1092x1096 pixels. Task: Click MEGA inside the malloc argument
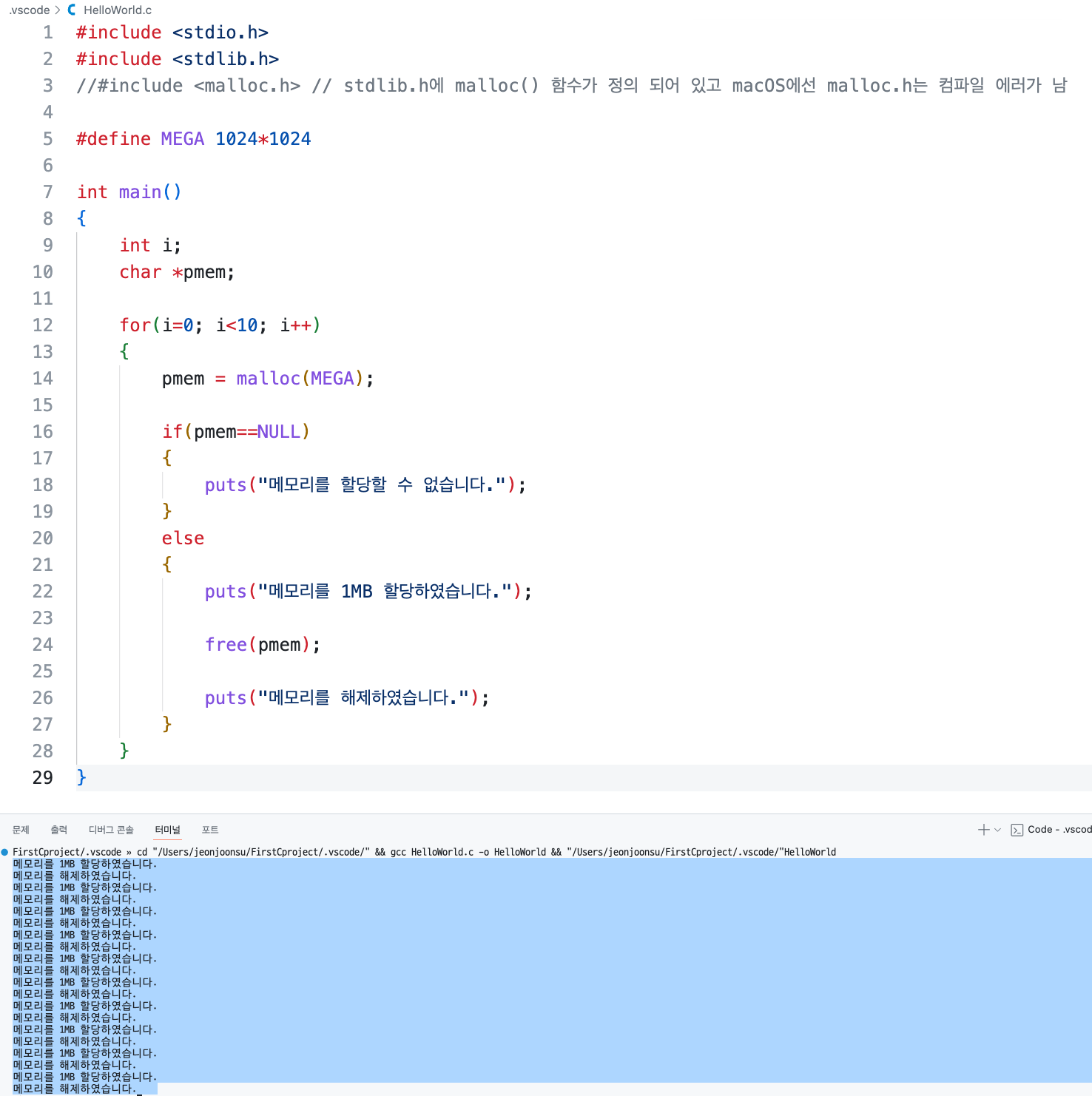[332, 379]
